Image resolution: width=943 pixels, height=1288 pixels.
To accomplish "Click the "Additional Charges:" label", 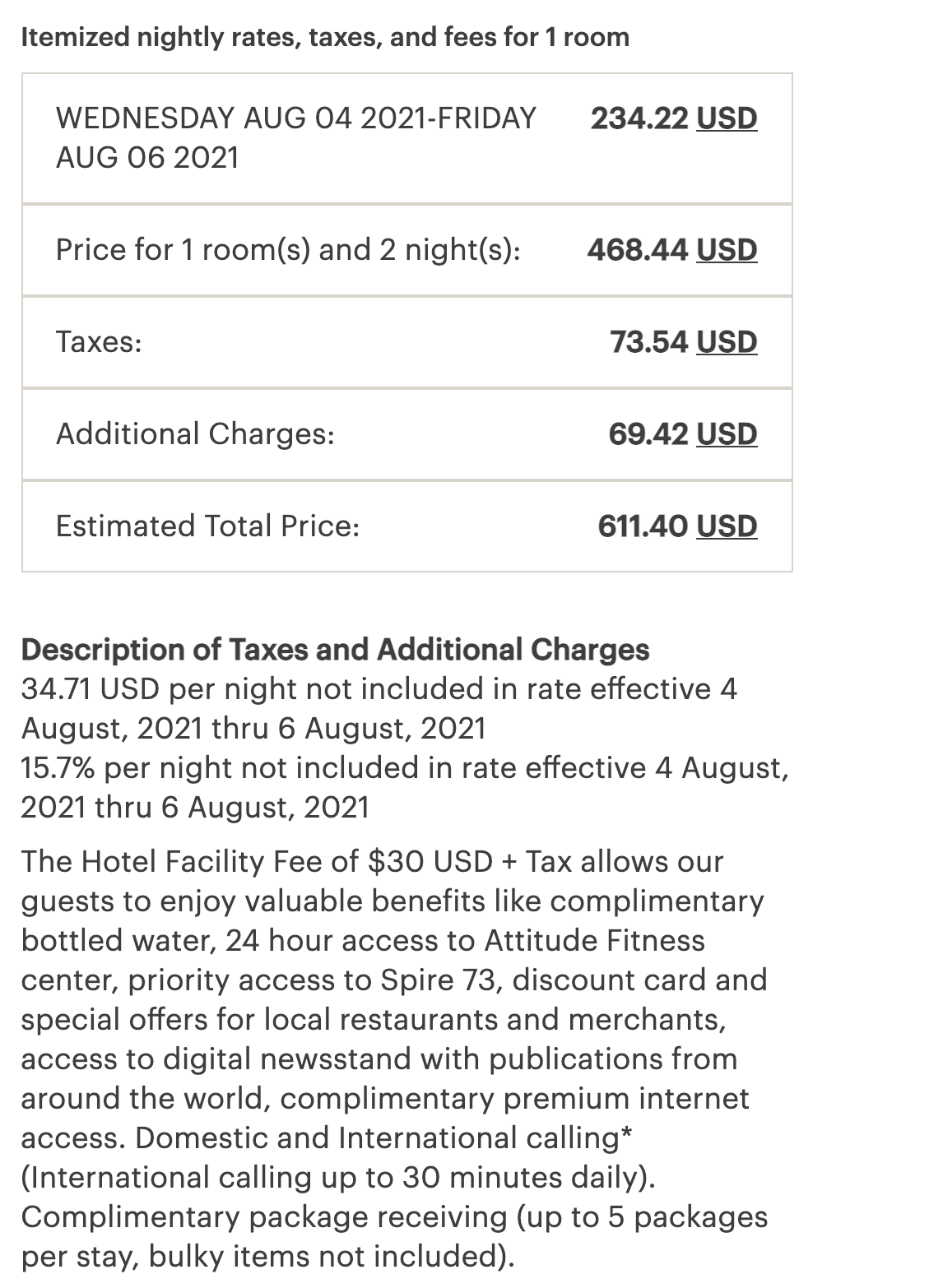I will [195, 434].
